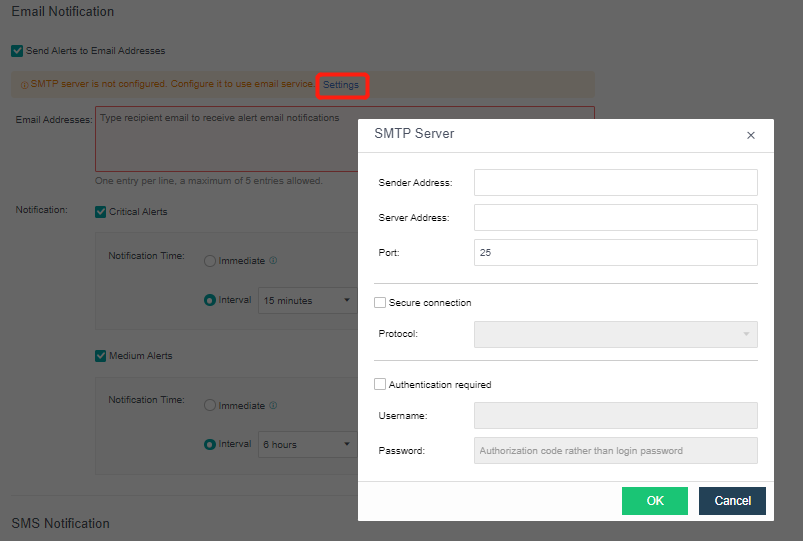Screen dimensions: 803x541
Task: Click info icon beside Critical Alerts Immediate
Action: (x=273, y=261)
